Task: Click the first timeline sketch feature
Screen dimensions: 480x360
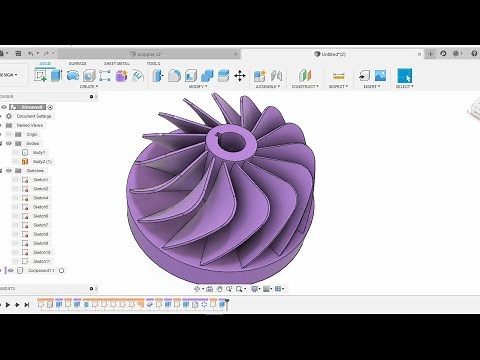Action: (x=41, y=304)
